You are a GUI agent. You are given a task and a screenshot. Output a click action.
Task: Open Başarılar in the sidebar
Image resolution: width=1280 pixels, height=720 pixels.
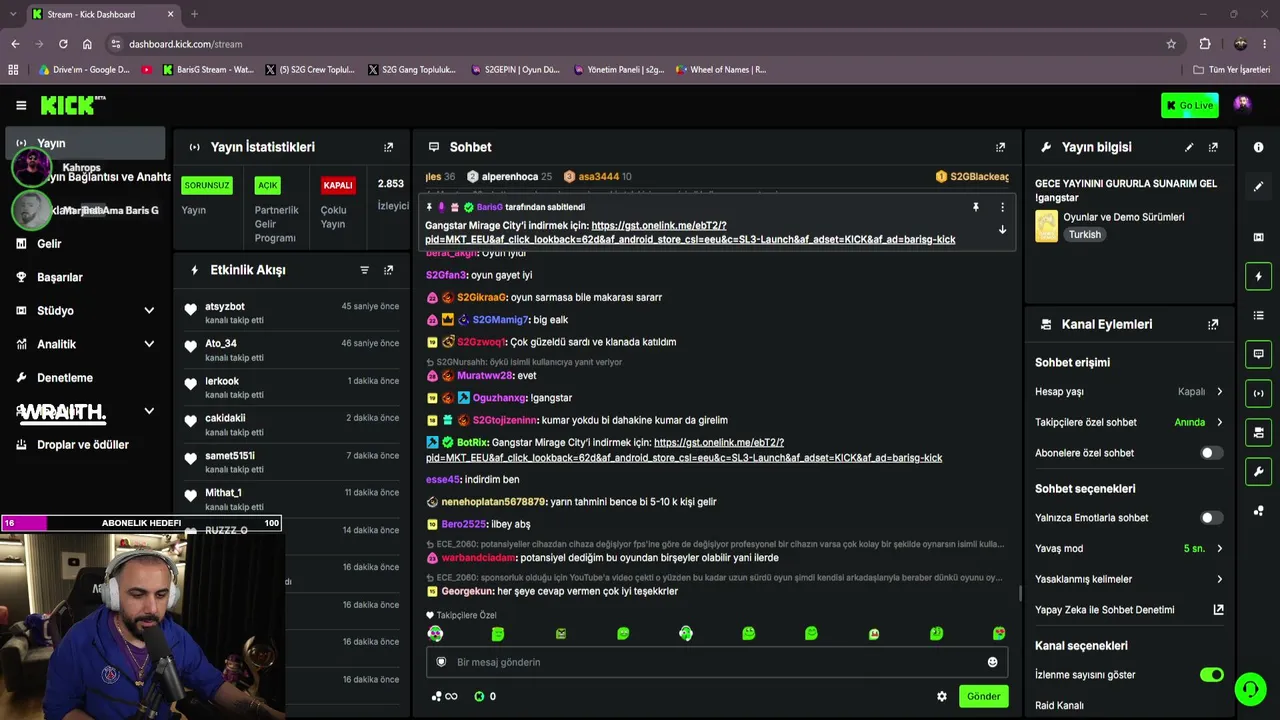coord(60,277)
